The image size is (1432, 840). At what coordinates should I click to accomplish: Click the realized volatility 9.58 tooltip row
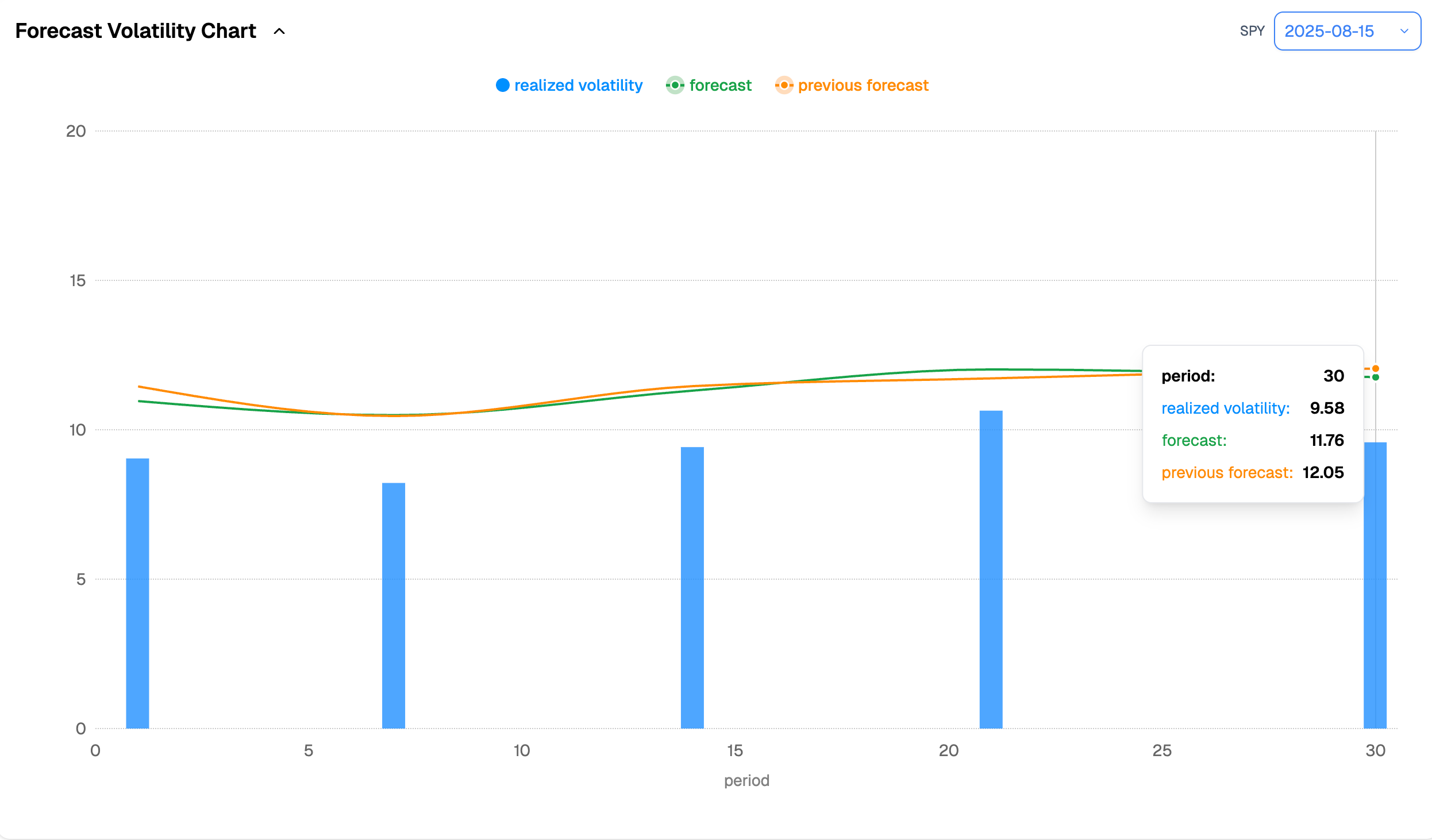click(x=1253, y=408)
